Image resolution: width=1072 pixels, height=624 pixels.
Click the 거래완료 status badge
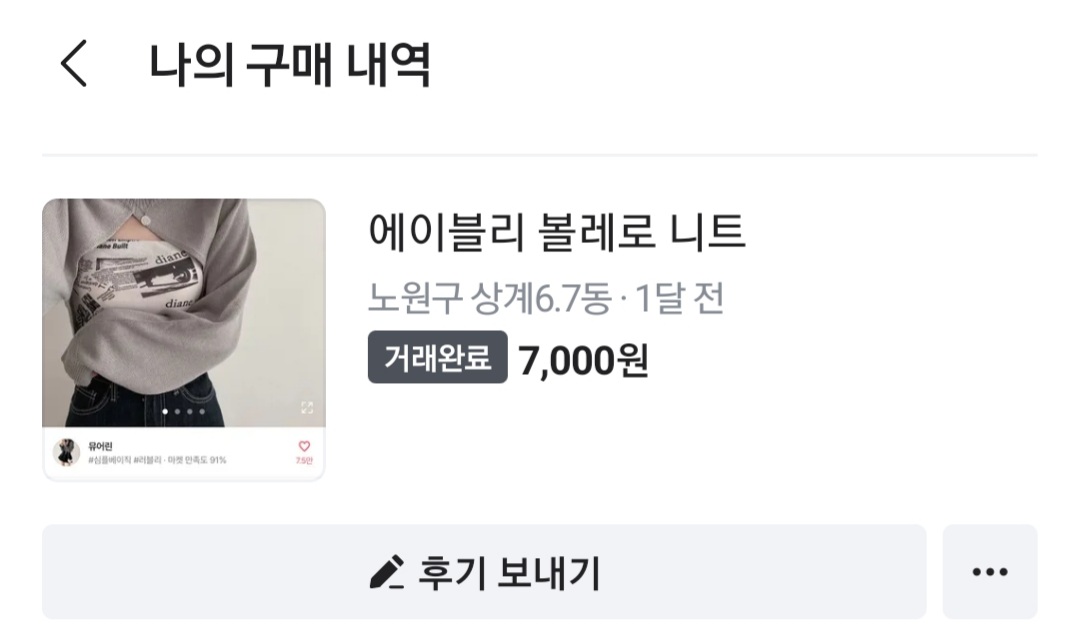[438, 357]
